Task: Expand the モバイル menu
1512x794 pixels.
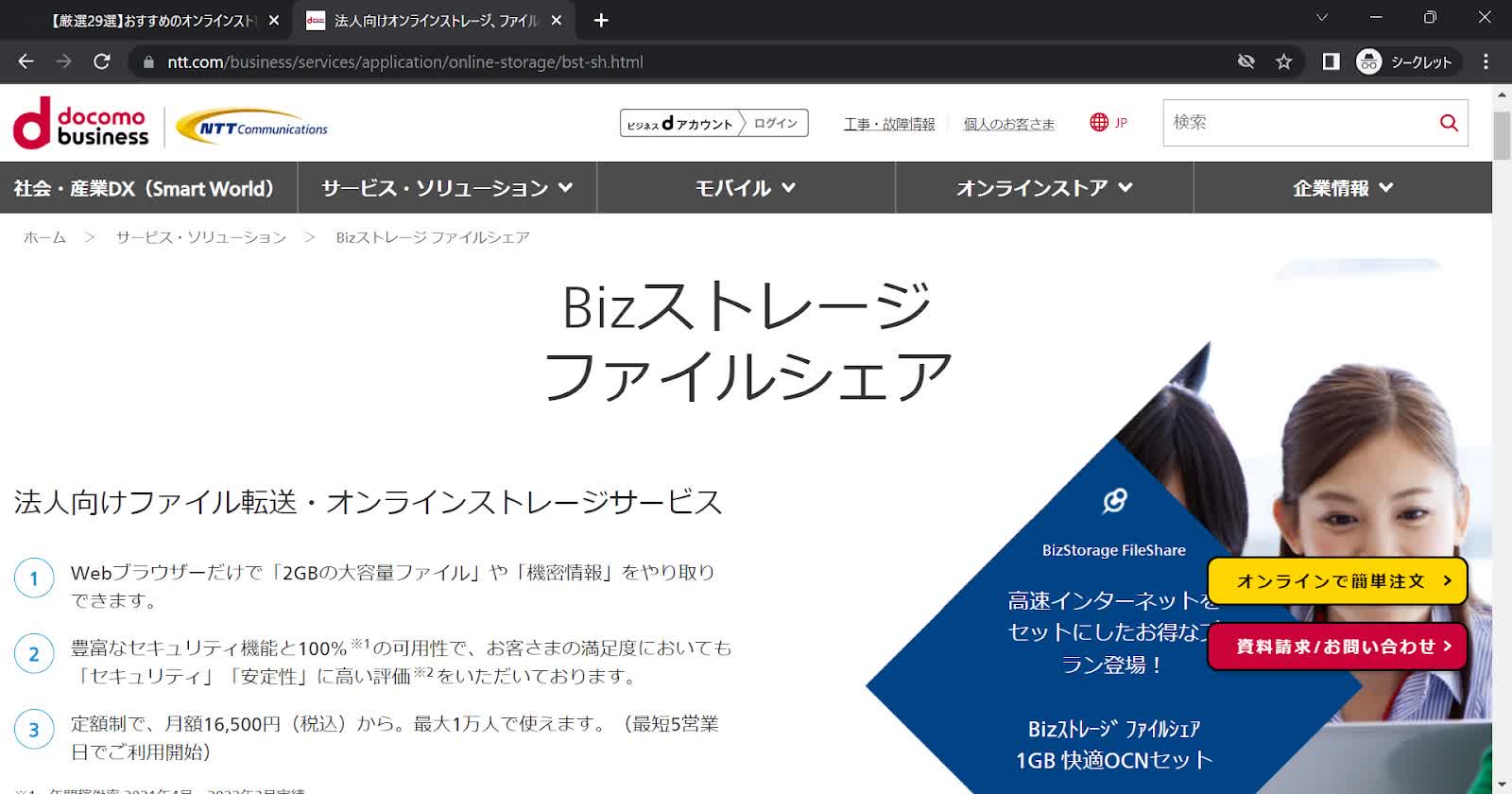Action: pyautogui.click(x=746, y=188)
